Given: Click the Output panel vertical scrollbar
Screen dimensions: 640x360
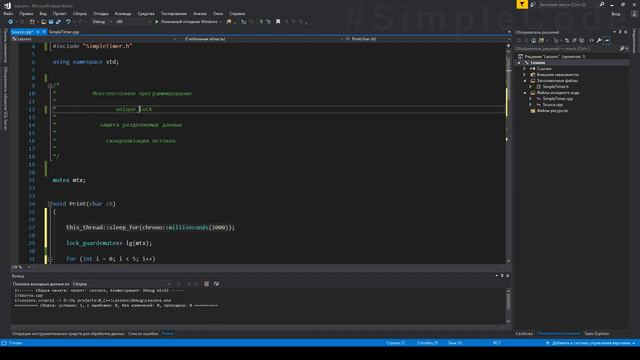Looking at the screenshot, I should point(508,305).
